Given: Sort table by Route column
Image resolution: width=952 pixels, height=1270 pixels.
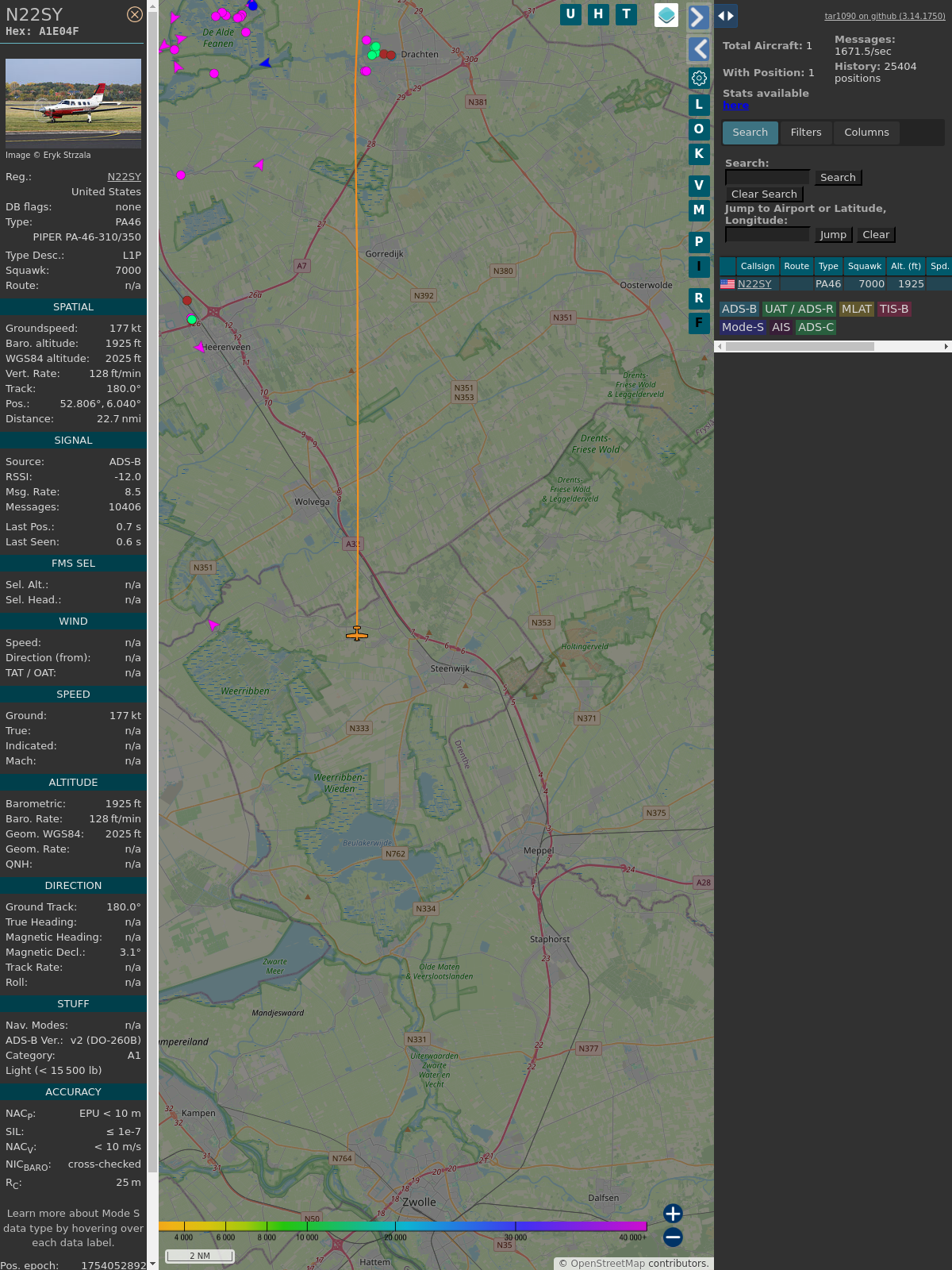Looking at the screenshot, I should point(797,267).
